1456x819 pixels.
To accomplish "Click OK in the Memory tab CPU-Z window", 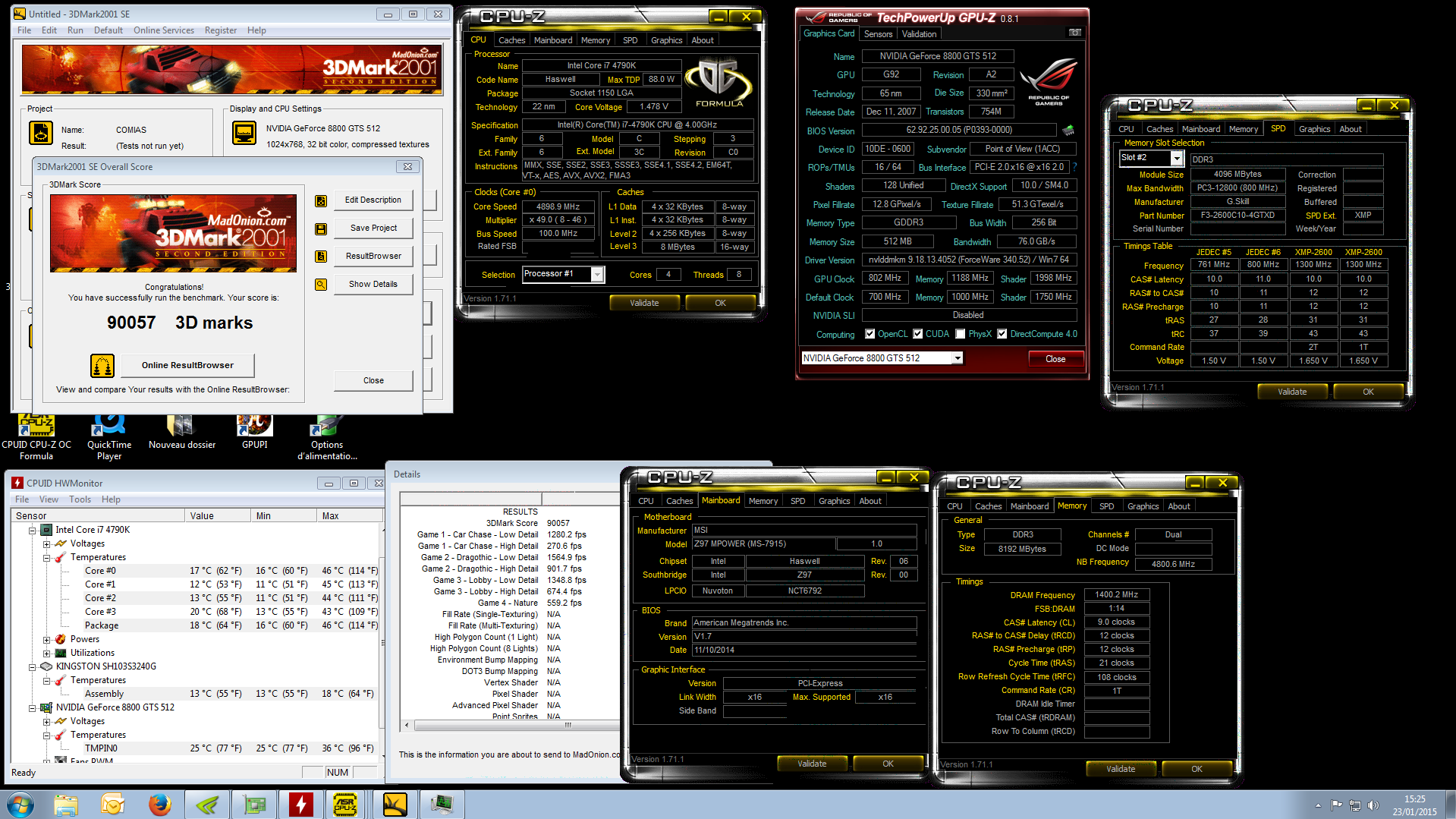I will point(1197,769).
